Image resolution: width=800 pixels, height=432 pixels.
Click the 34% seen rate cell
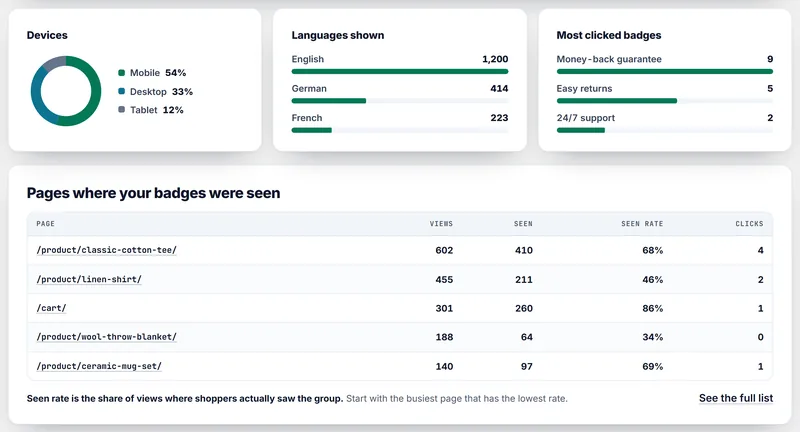coord(653,337)
